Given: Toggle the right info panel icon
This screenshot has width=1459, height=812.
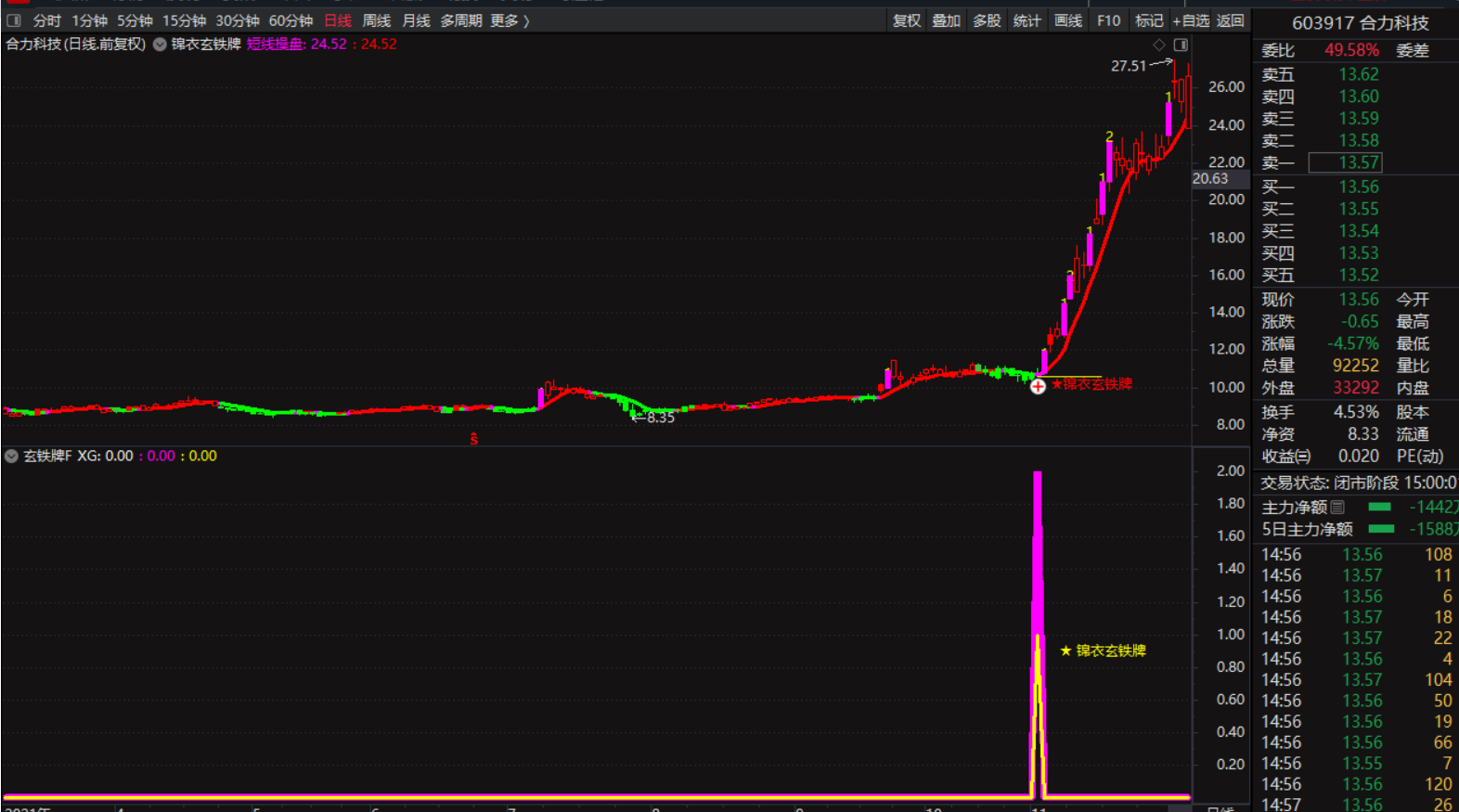Looking at the screenshot, I should pyautogui.click(x=1181, y=45).
